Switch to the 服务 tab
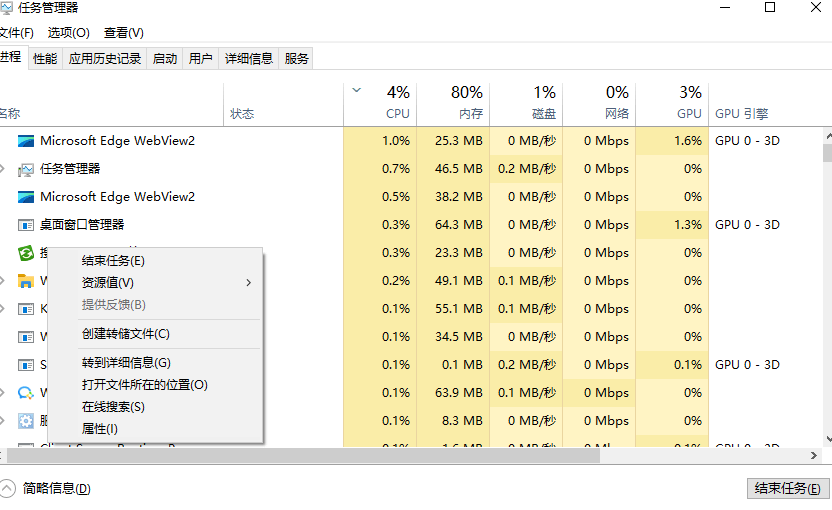The height and width of the screenshot is (510, 832). 296,58
